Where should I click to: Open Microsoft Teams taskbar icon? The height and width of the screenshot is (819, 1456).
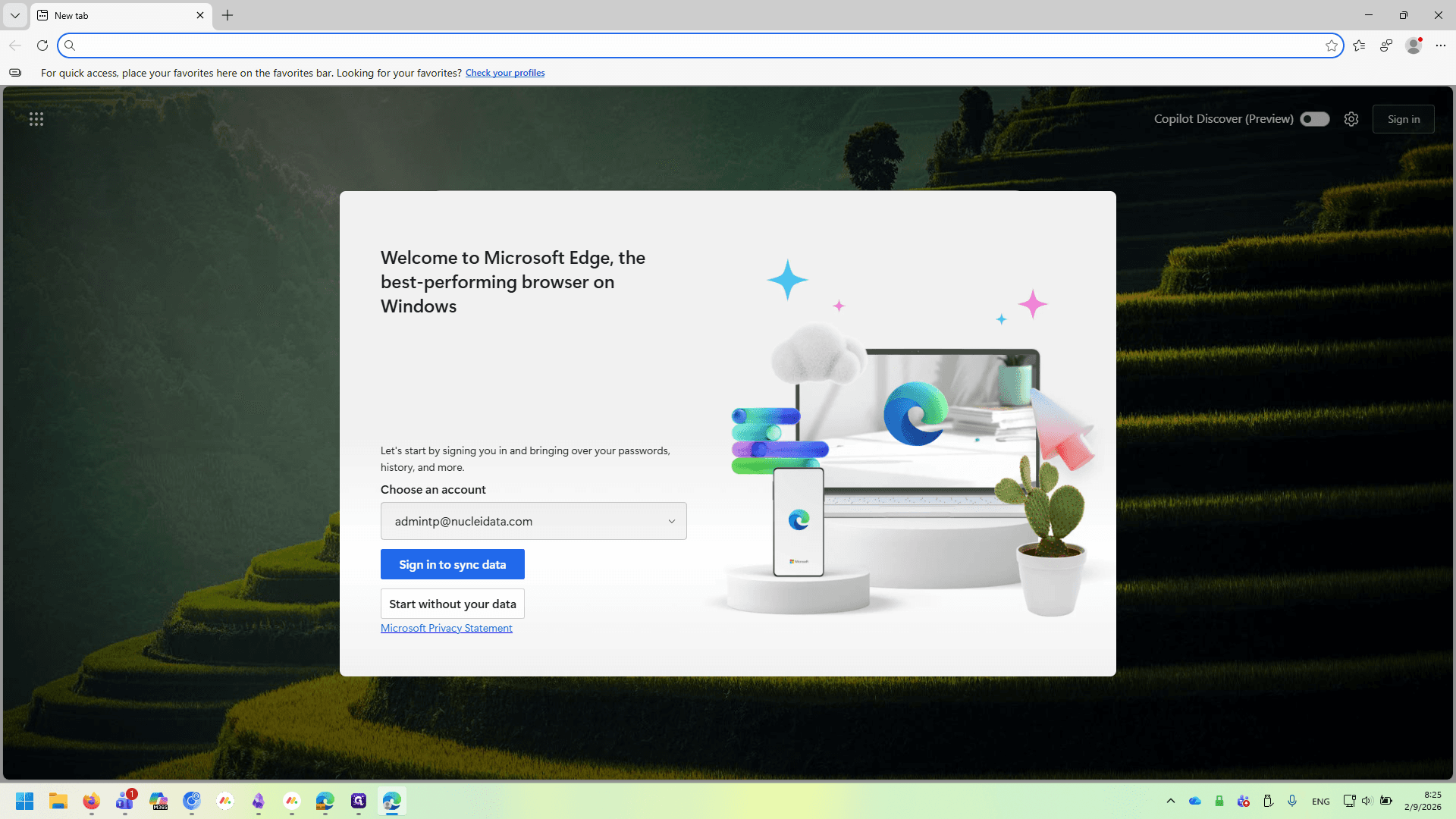tap(125, 801)
